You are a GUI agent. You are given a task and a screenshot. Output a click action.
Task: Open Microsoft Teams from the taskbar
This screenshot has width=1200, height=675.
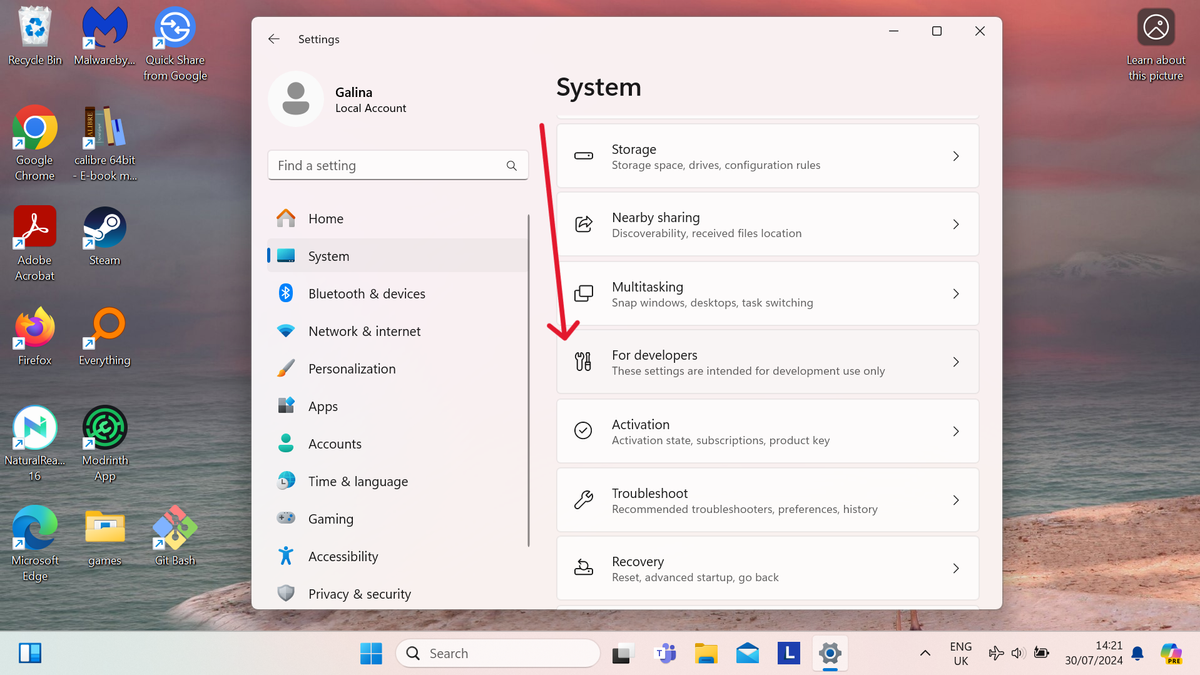click(666, 653)
